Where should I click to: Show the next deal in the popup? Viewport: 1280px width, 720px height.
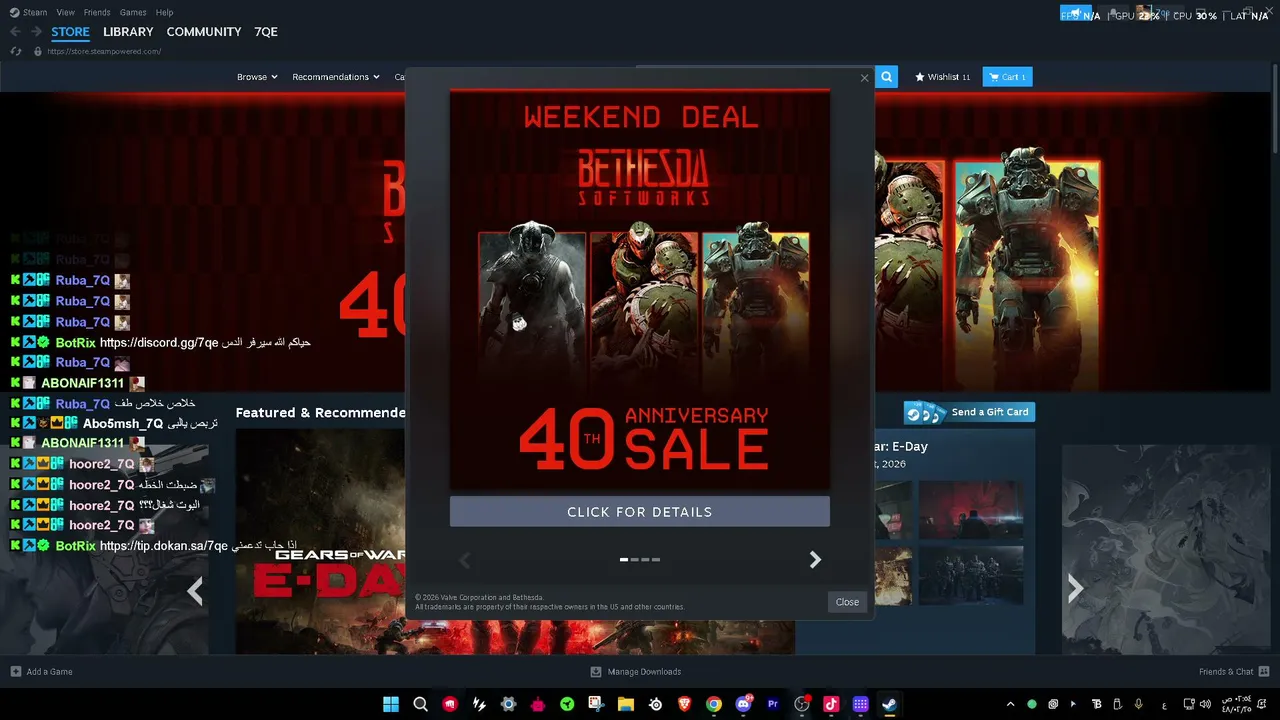pyautogui.click(x=815, y=560)
